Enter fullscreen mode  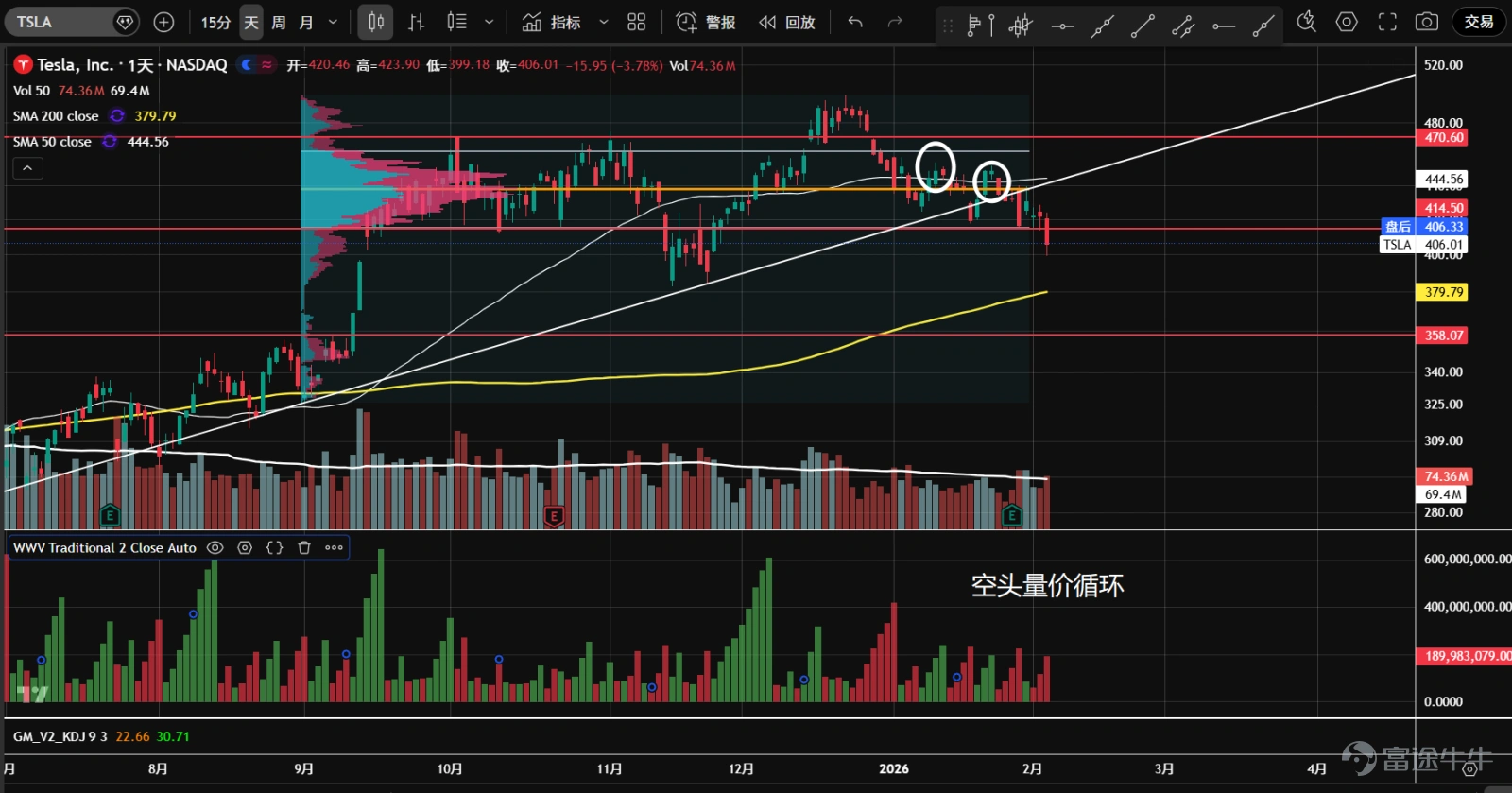1387,22
